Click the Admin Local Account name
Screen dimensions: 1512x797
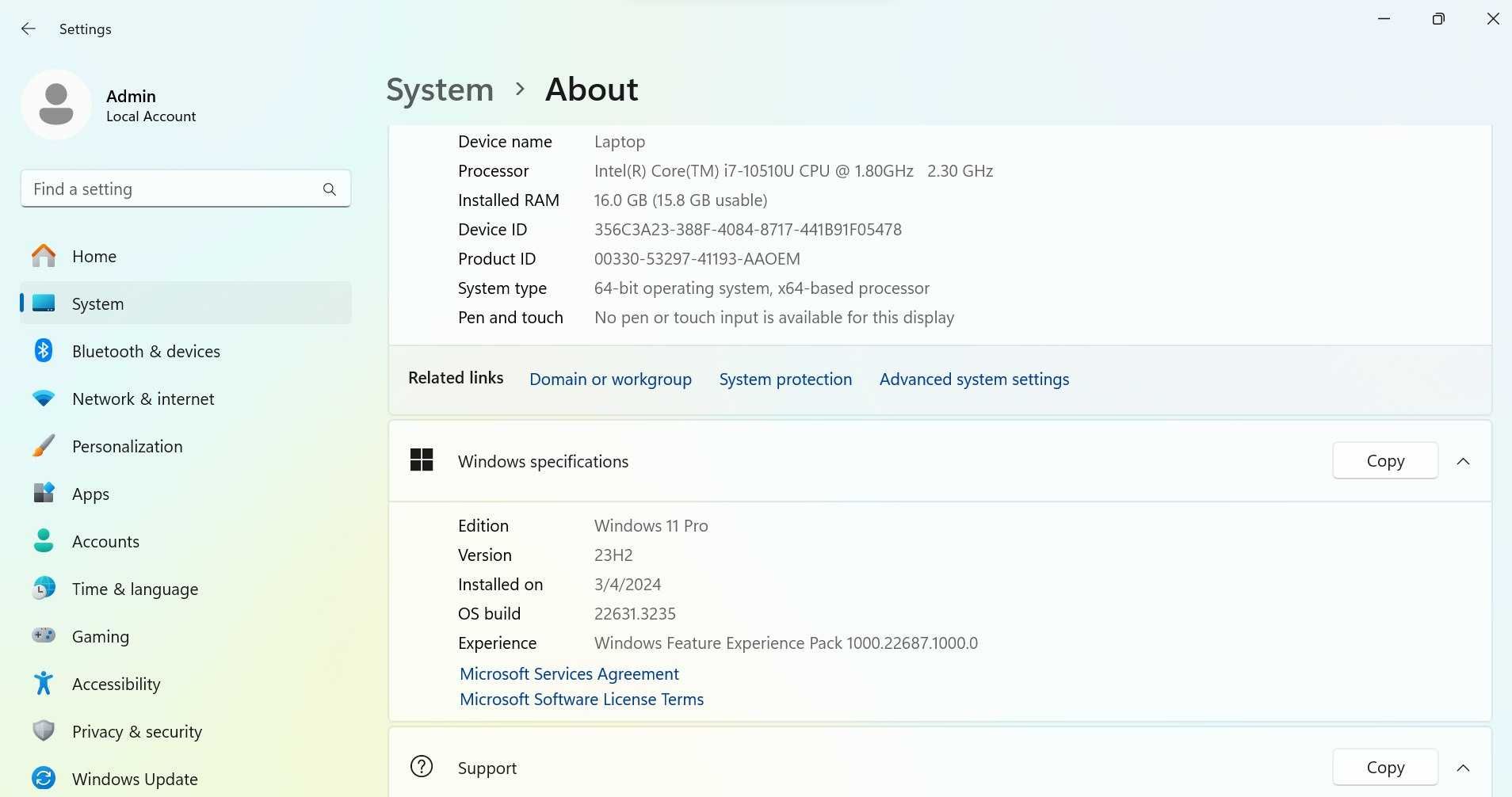(151, 105)
